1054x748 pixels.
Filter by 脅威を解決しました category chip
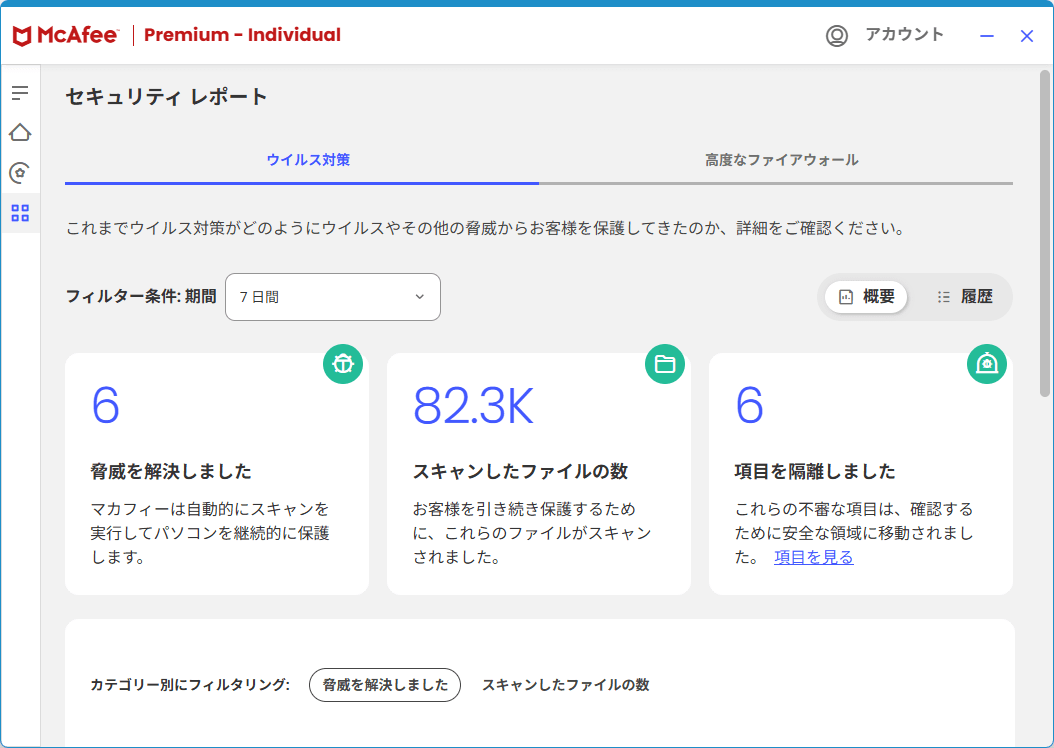pyautogui.click(x=385, y=685)
